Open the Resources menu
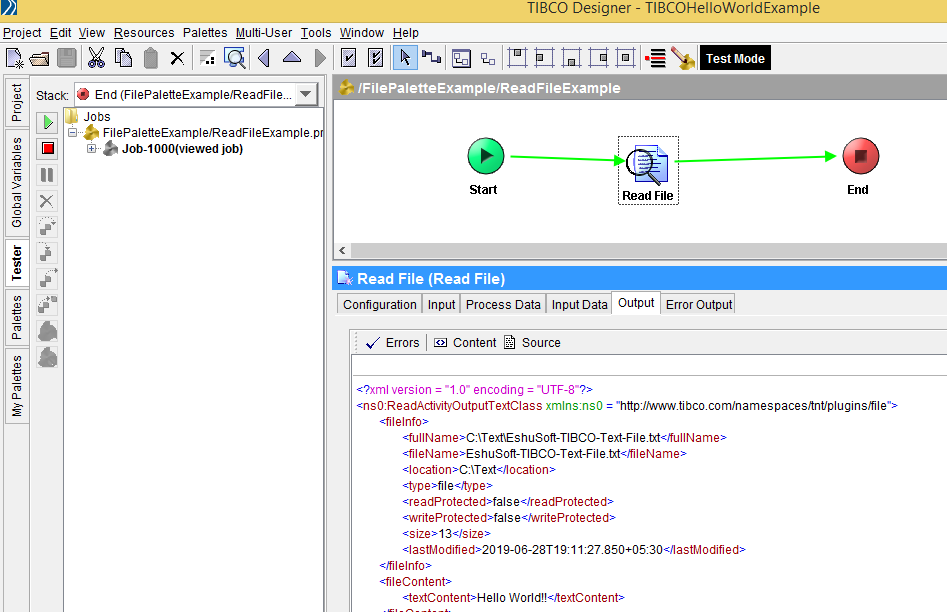Screen dimensions: 947x612 pyautogui.click(x=144, y=33)
